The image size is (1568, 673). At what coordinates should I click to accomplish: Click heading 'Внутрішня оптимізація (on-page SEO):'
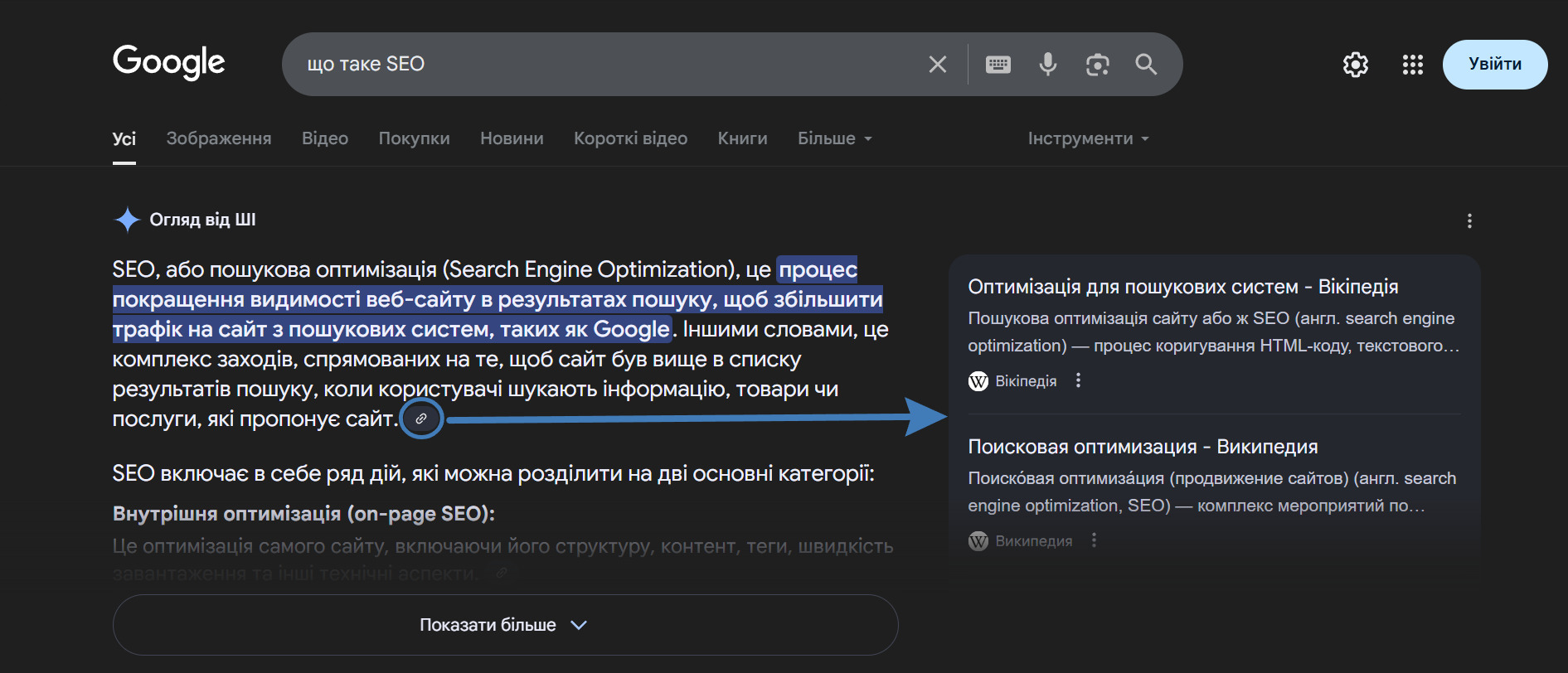click(303, 514)
